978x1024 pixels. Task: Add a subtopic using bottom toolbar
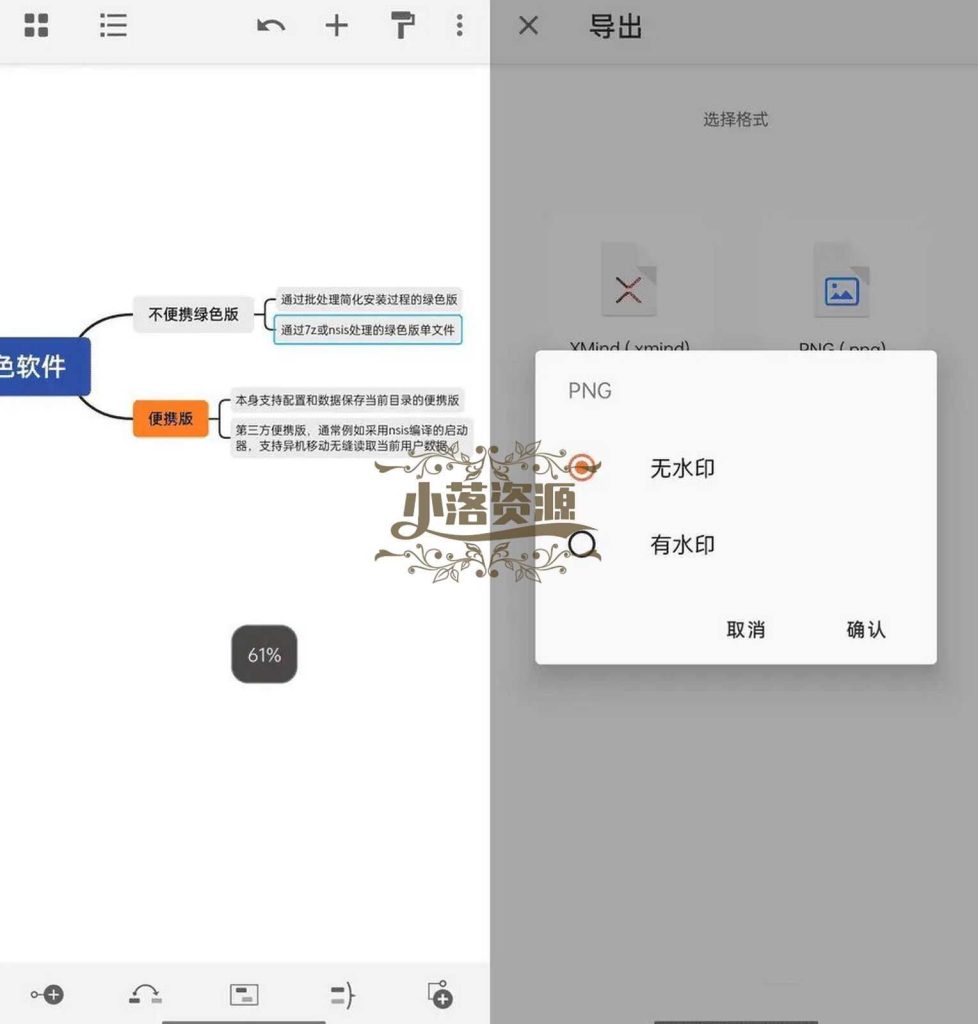pos(47,995)
